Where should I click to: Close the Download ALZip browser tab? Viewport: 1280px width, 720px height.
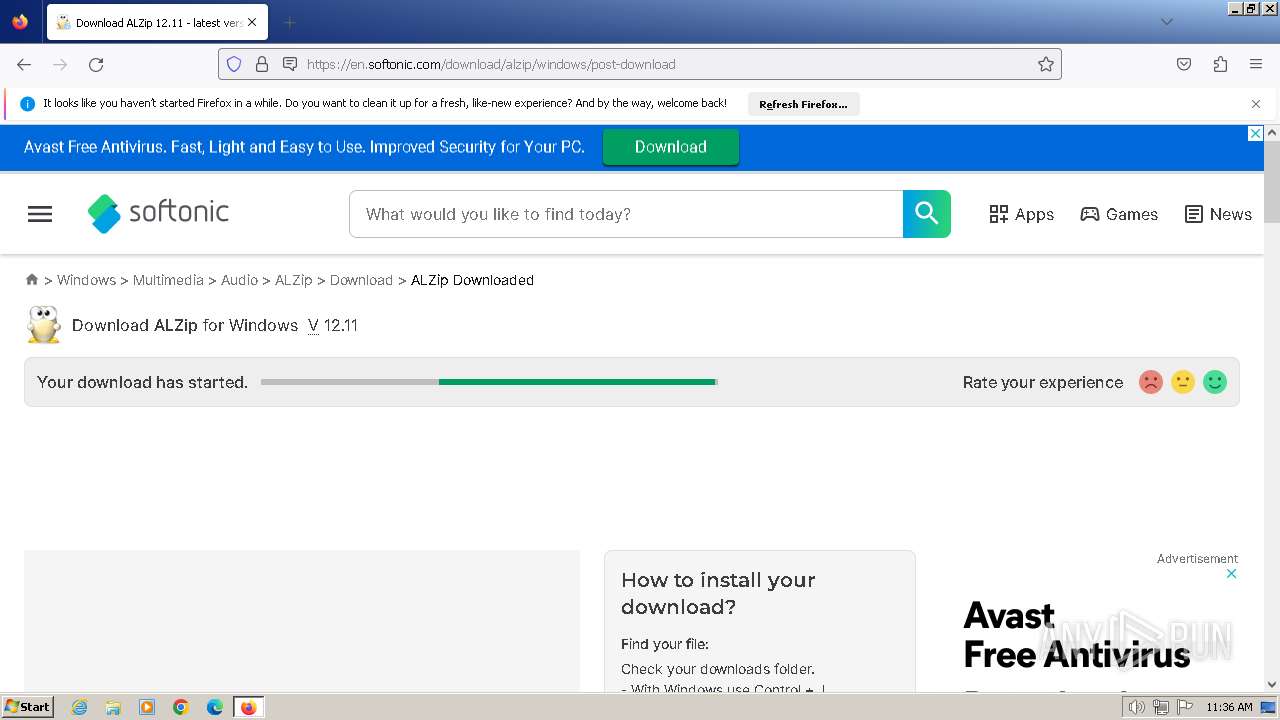point(252,22)
